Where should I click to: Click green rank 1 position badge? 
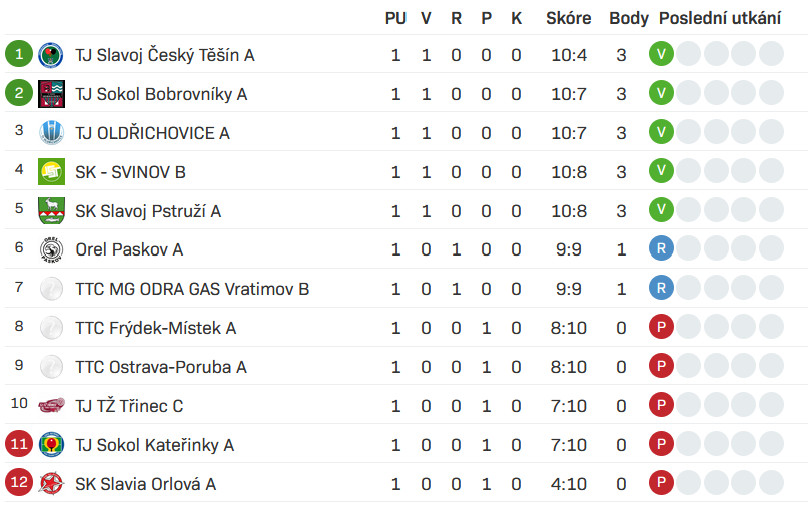19,55
